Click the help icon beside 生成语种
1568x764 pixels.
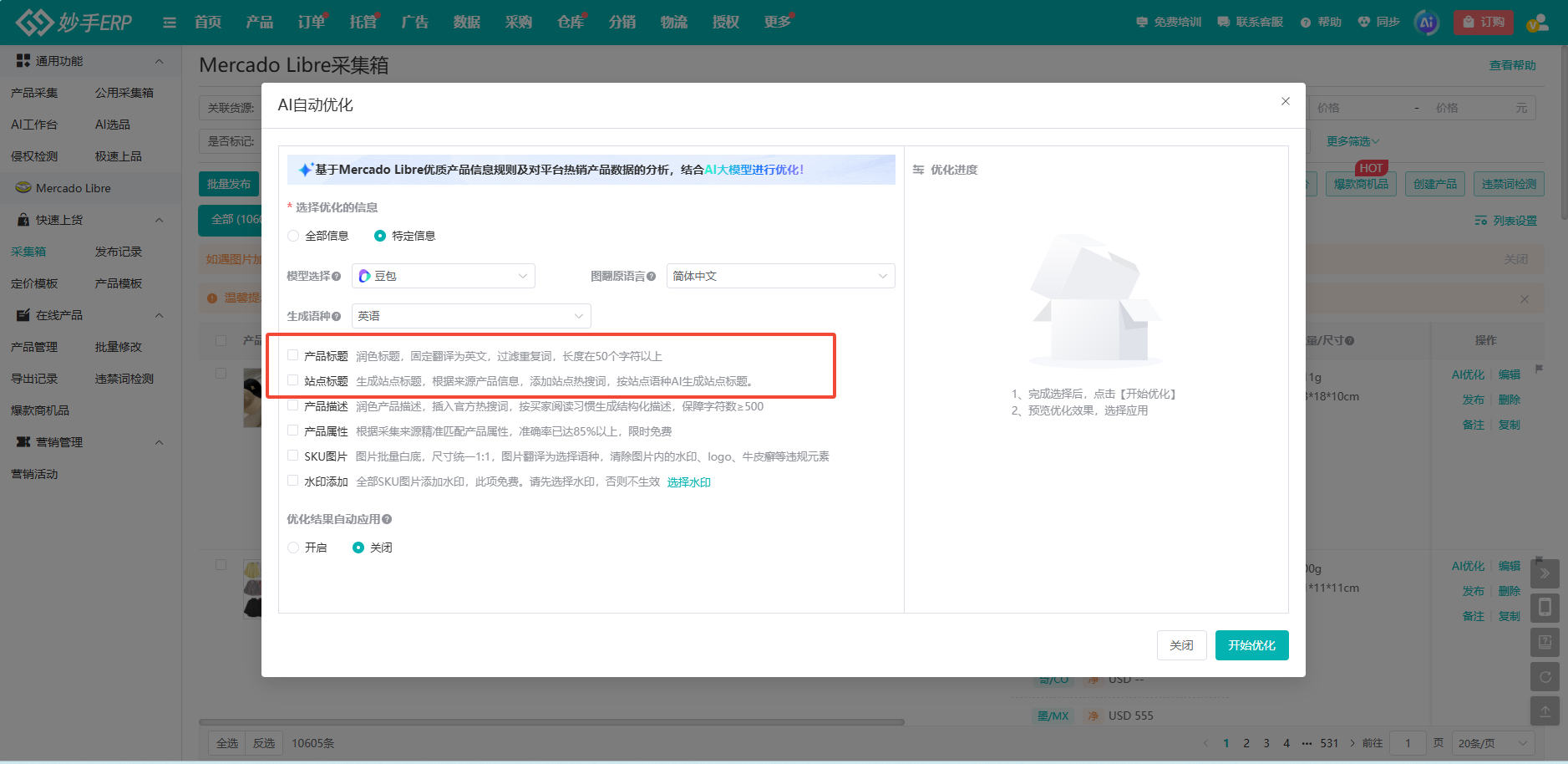[x=336, y=316]
